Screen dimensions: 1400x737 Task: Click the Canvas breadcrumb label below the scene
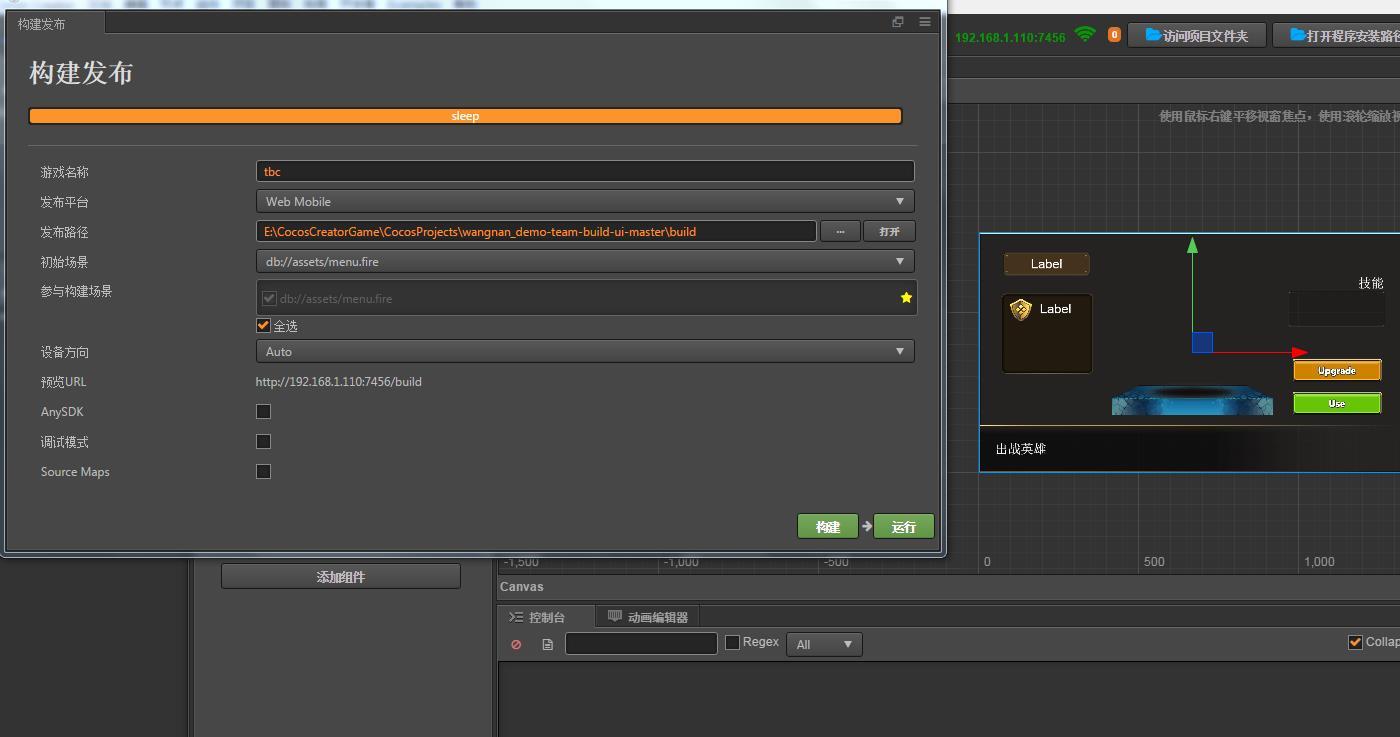[522, 587]
